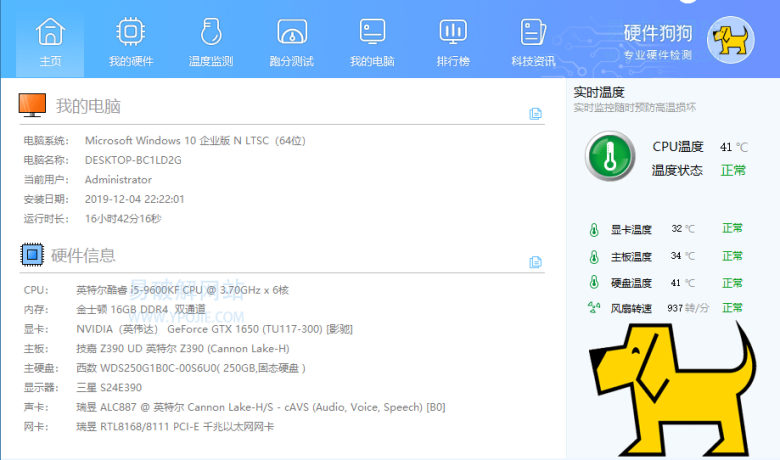This screenshot has width=780, height=460.
Task: Select the Microsoft Windows 10 system text
Action: coord(195,141)
